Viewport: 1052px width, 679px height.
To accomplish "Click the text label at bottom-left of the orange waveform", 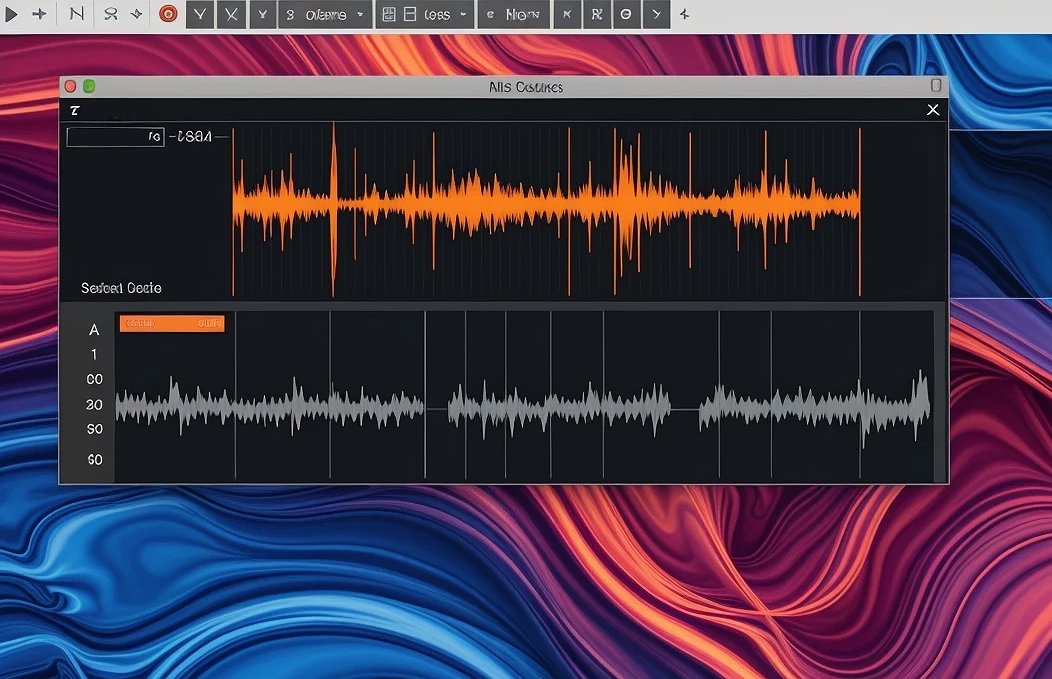I will click(121, 288).
